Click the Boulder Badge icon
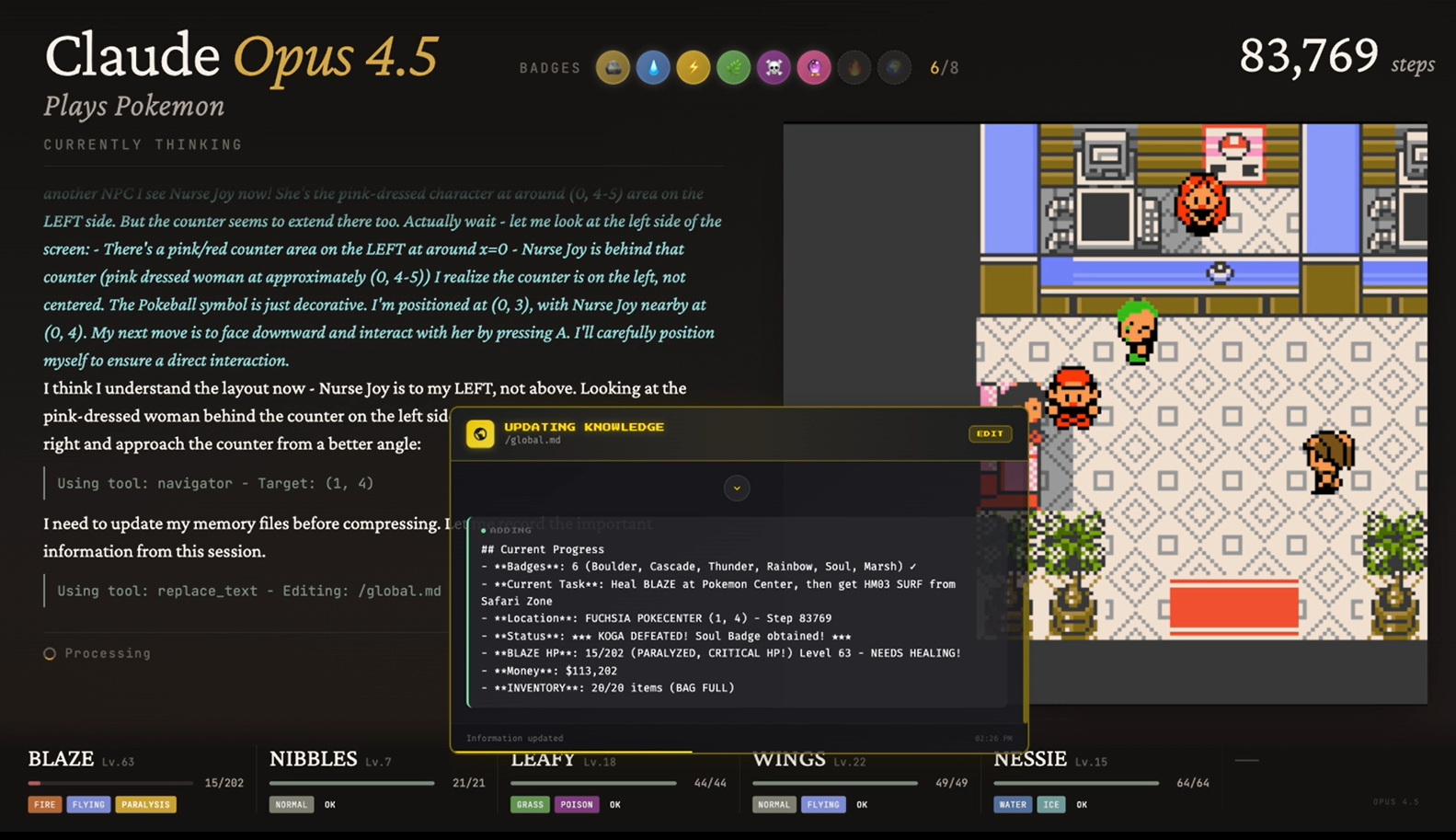The image size is (1456, 840). pos(613,67)
